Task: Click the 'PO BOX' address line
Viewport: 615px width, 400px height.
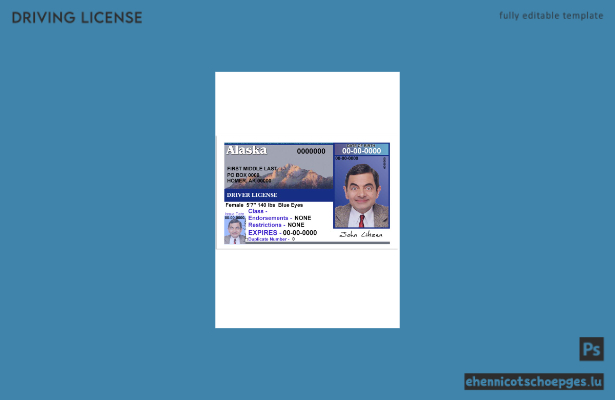Action: pos(243,175)
